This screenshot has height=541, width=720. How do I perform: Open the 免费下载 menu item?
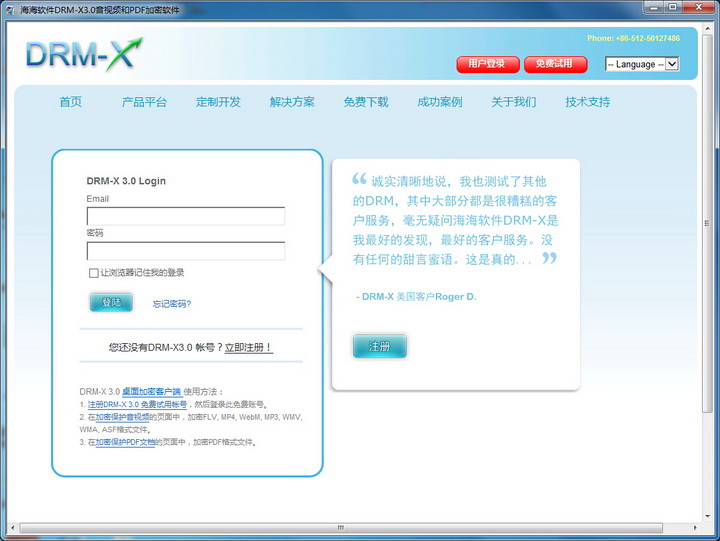366,102
